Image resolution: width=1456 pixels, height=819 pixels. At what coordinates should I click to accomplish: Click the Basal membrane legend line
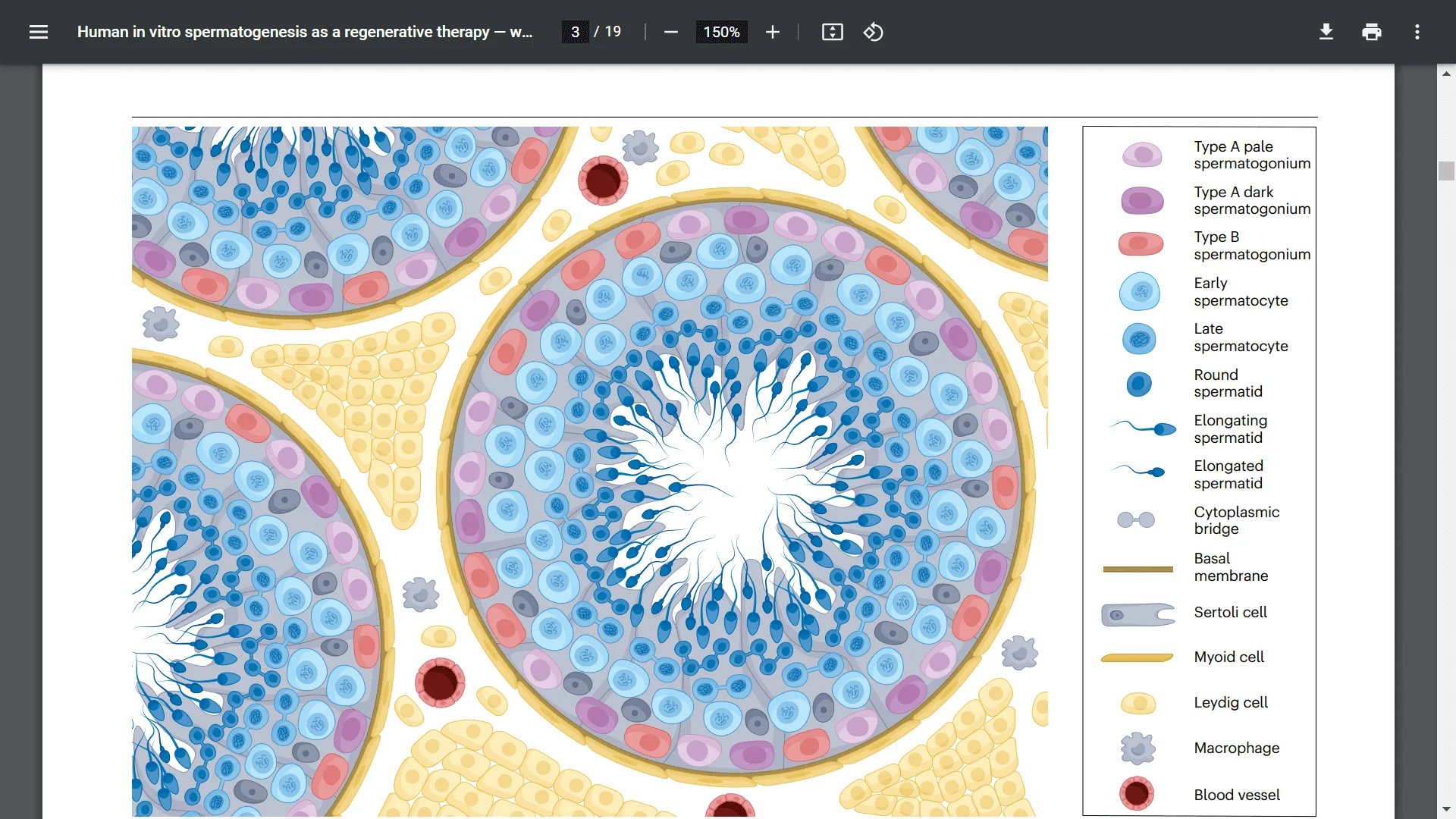click(x=1137, y=569)
